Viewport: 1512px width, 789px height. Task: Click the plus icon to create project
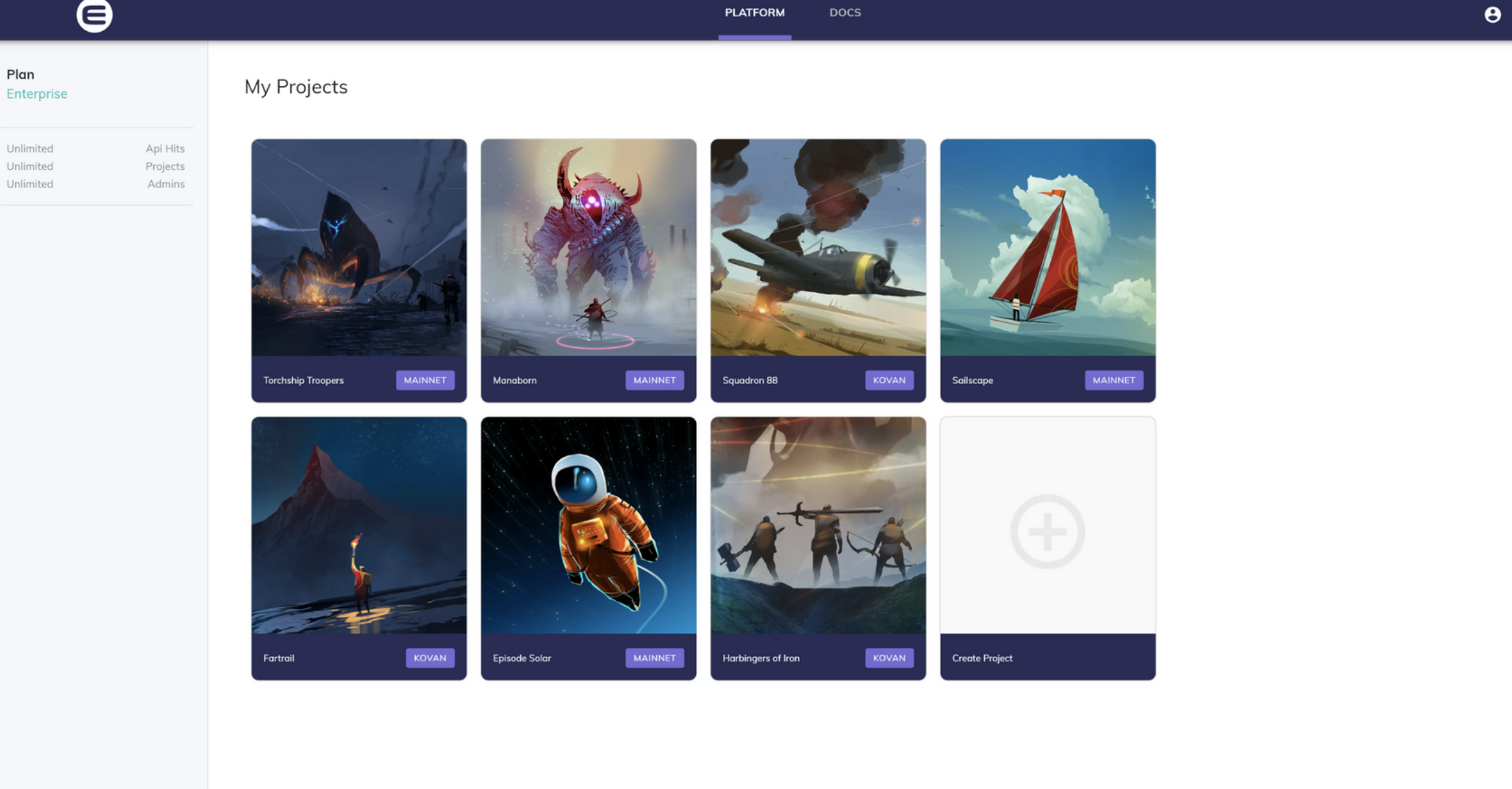pyautogui.click(x=1047, y=532)
